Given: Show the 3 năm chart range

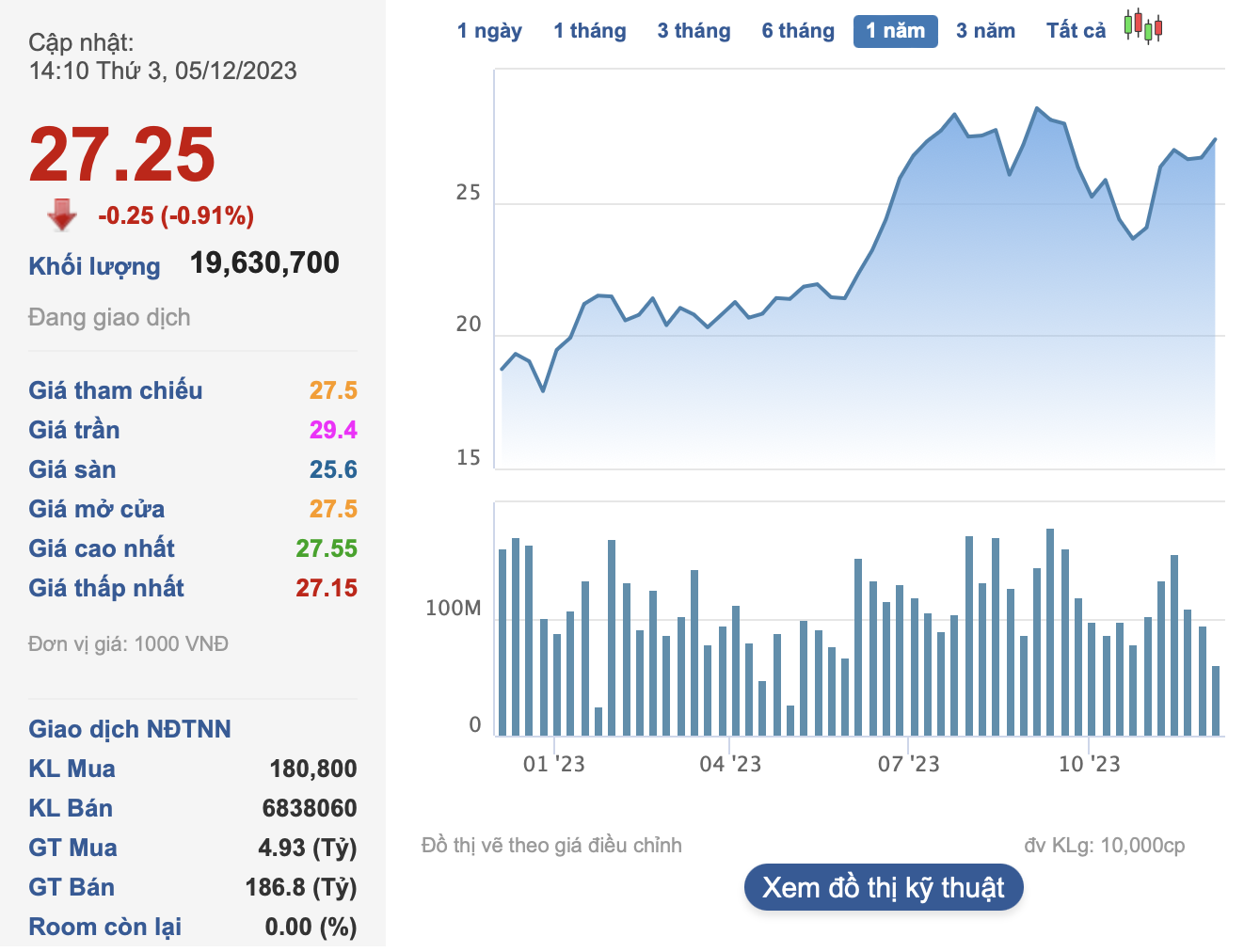Looking at the screenshot, I should [985, 31].
